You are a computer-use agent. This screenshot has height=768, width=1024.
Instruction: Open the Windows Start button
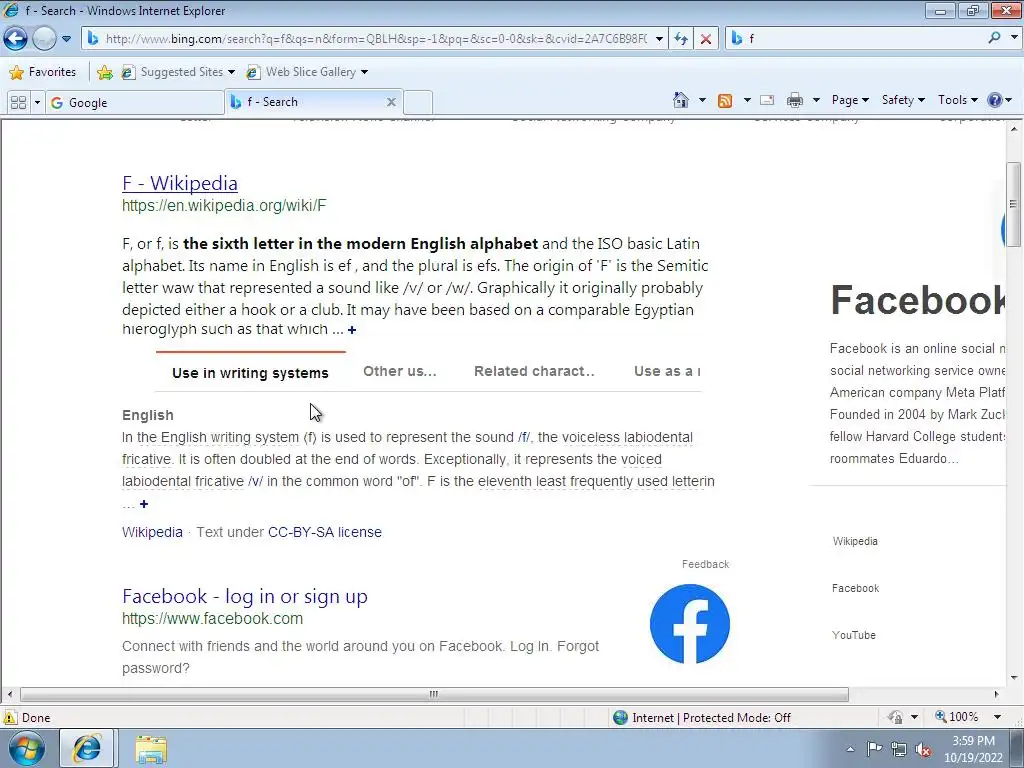(26, 748)
